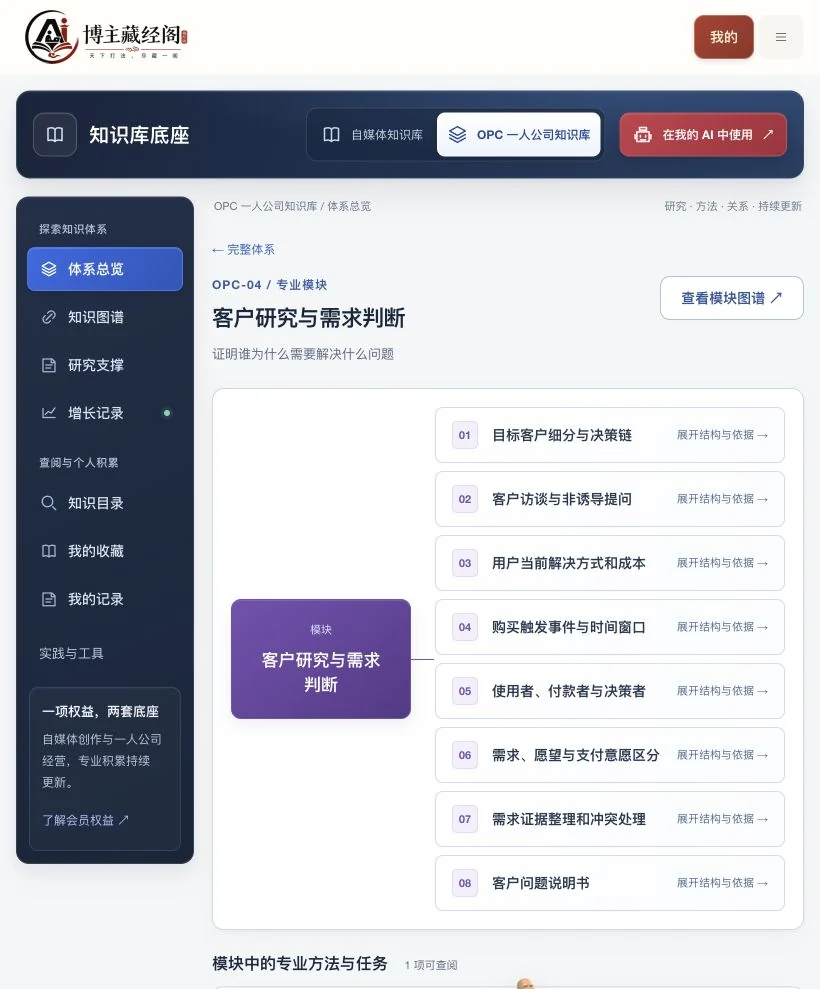Click 查看模块图谱 button
This screenshot has height=989, width=820.
click(732, 298)
